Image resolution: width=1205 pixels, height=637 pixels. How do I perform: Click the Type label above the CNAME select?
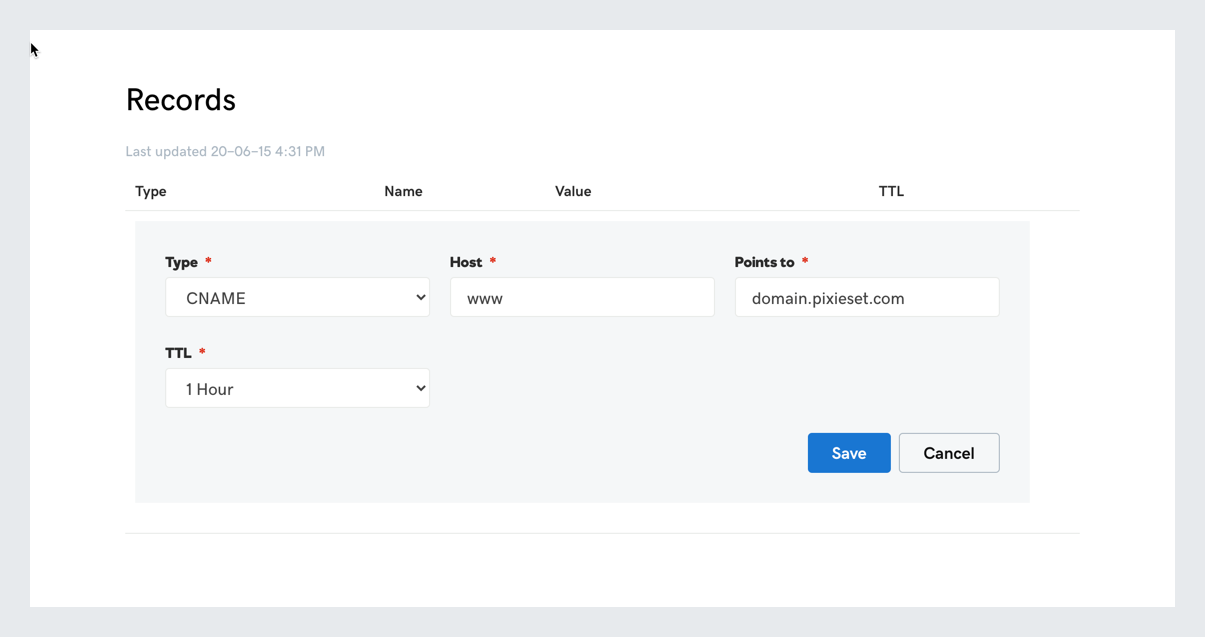181,262
